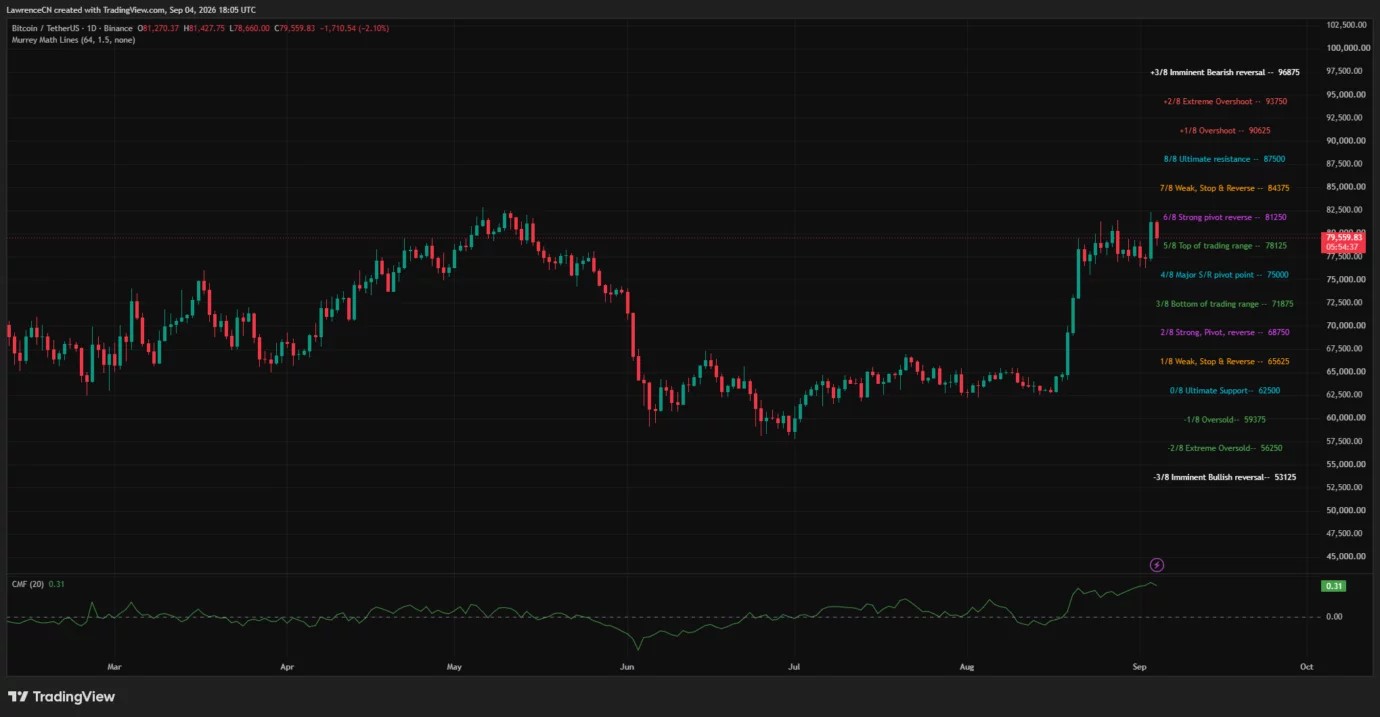Click the purple lightning event icon

1157,565
